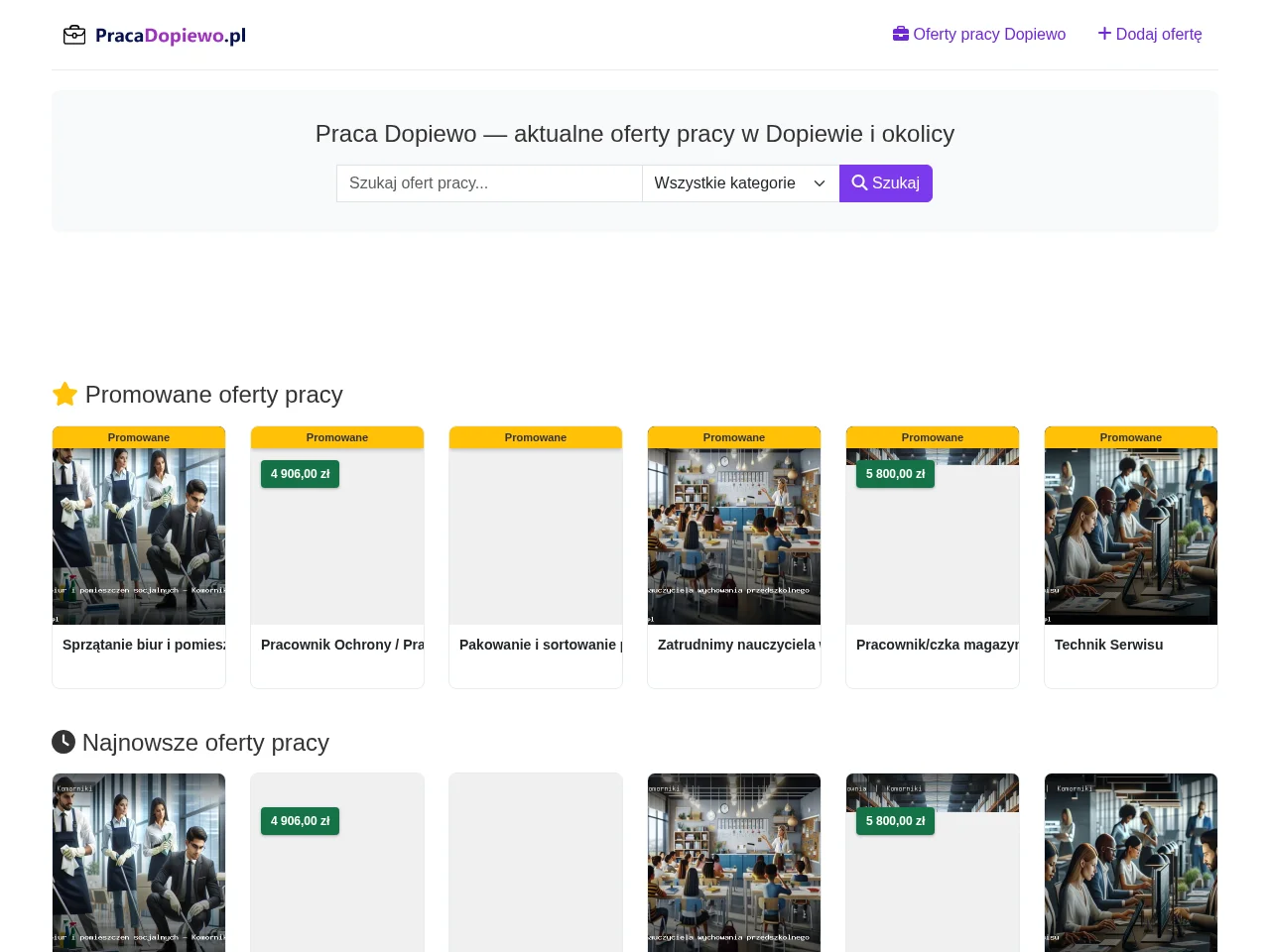This screenshot has height=952, width=1270.
Task: Open newest classroom teacher offer thumbnail
Action: tap(734, 863)
